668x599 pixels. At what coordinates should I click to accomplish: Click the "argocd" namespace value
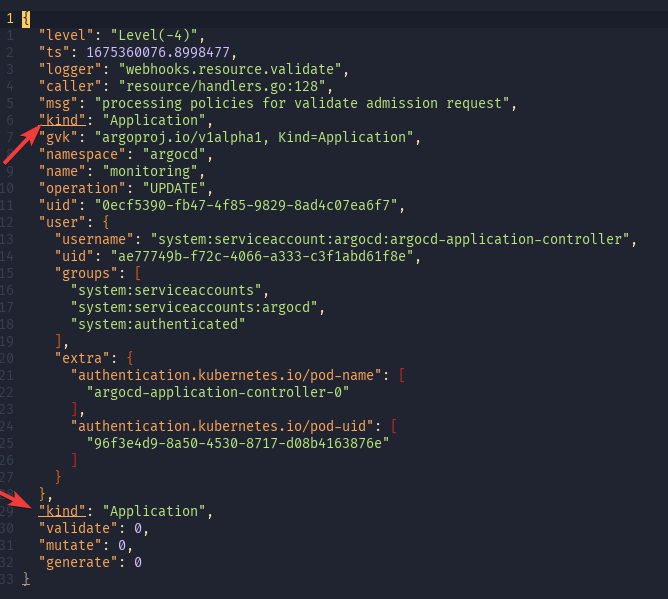tap(174, 154)
